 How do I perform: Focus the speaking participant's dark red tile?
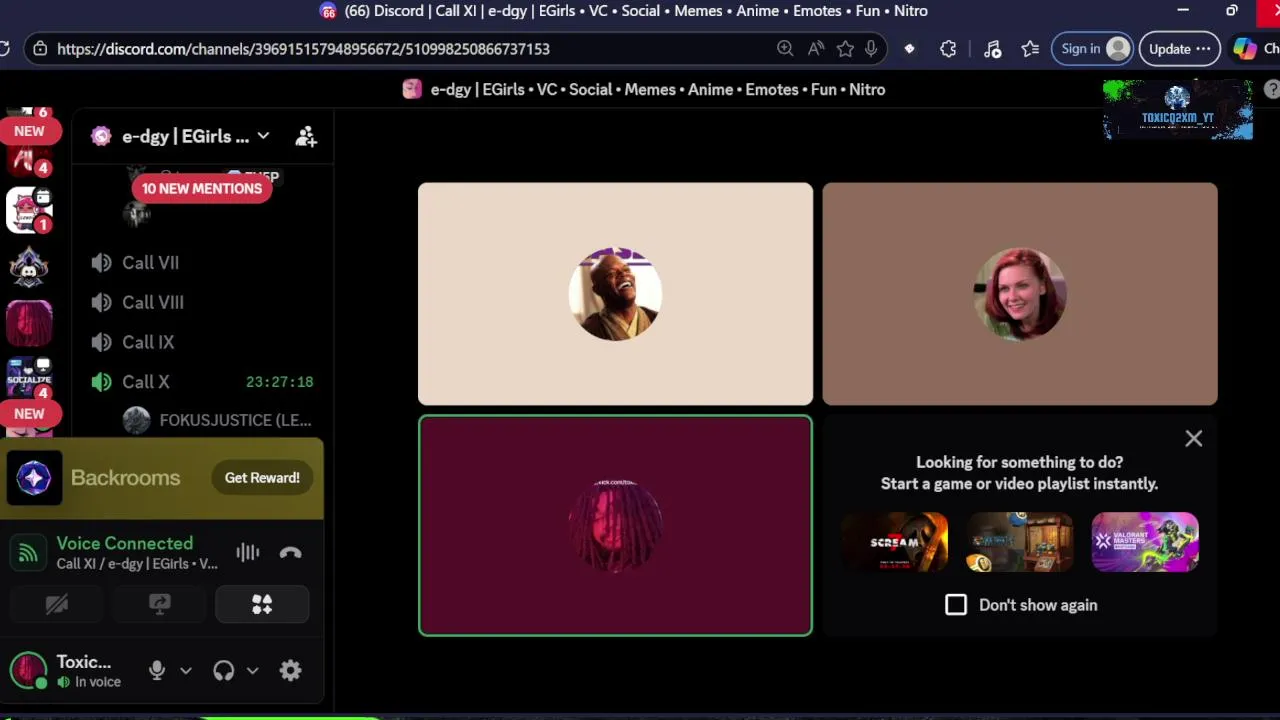(615, 526)
